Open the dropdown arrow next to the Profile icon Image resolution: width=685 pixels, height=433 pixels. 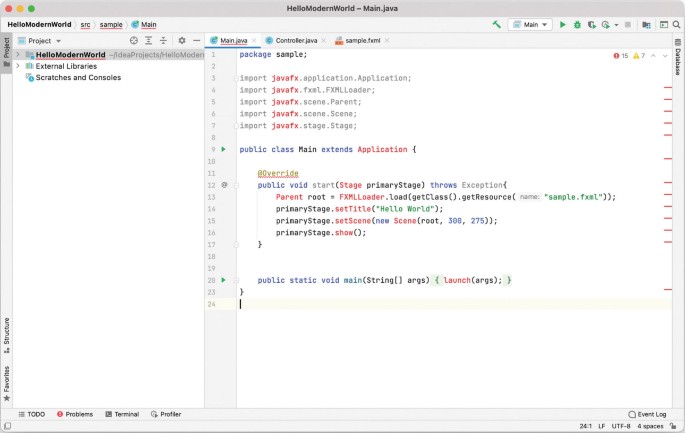tap(616, 25)
